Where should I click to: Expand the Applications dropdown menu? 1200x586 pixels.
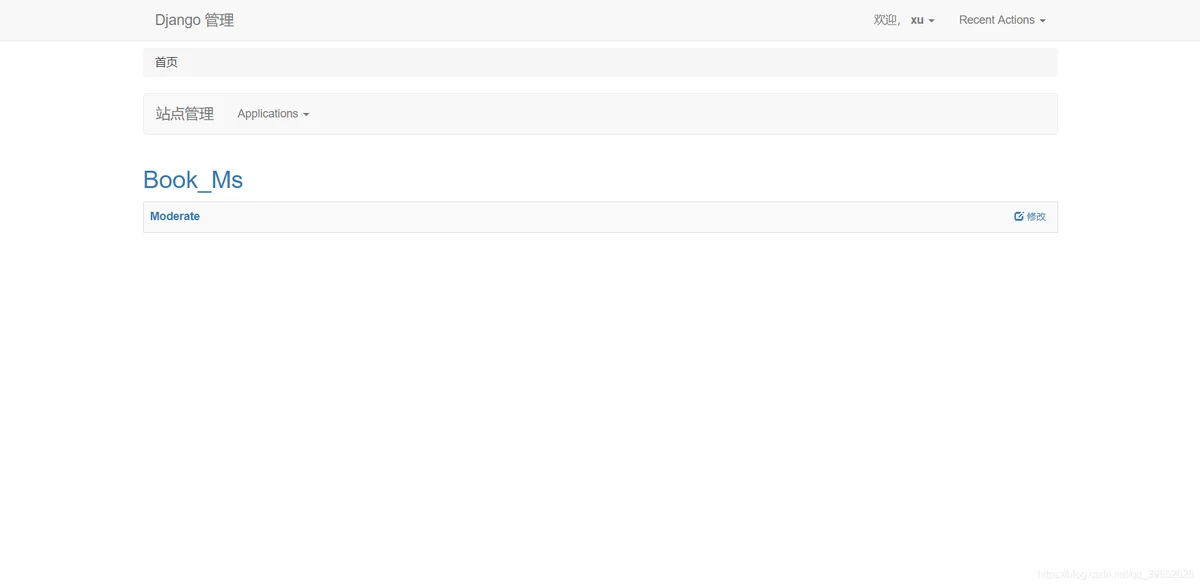pos(273,114)
